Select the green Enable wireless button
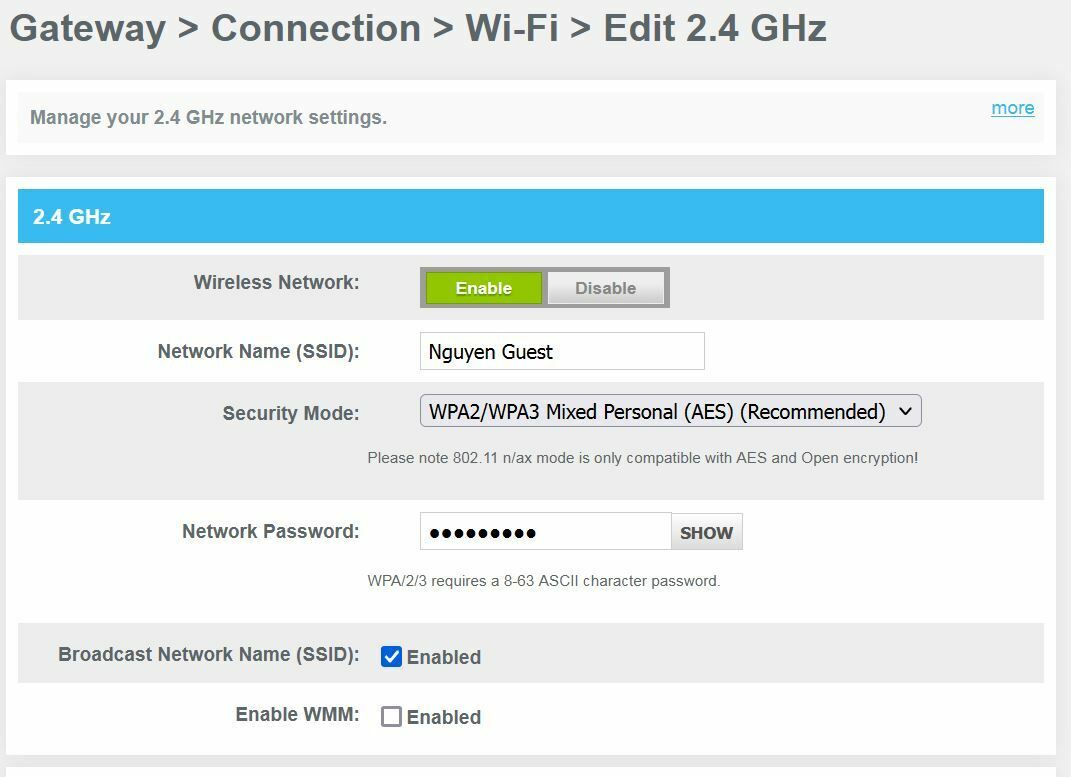The width and height of the screenshot is (1071, 777). 484,287
